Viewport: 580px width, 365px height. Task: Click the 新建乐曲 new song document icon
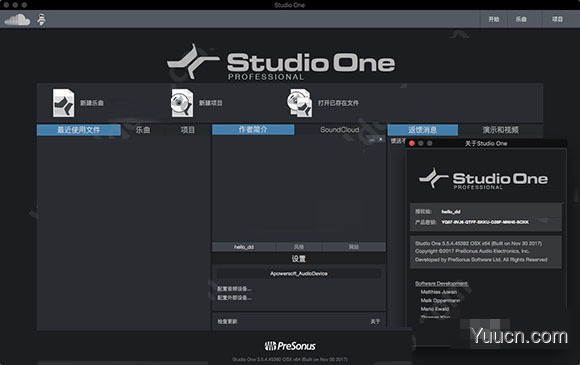tap(63, 103)
